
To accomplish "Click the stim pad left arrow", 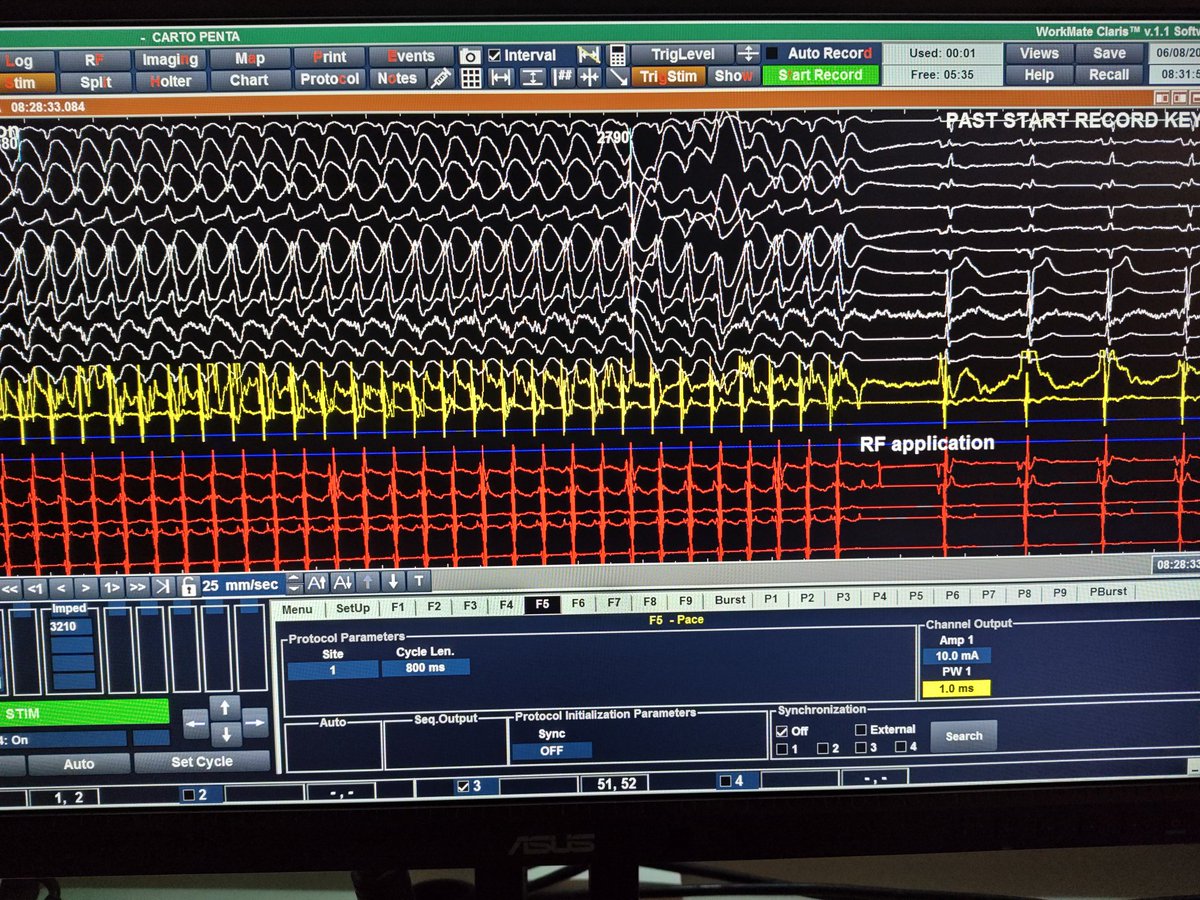I will pos(196,722).
